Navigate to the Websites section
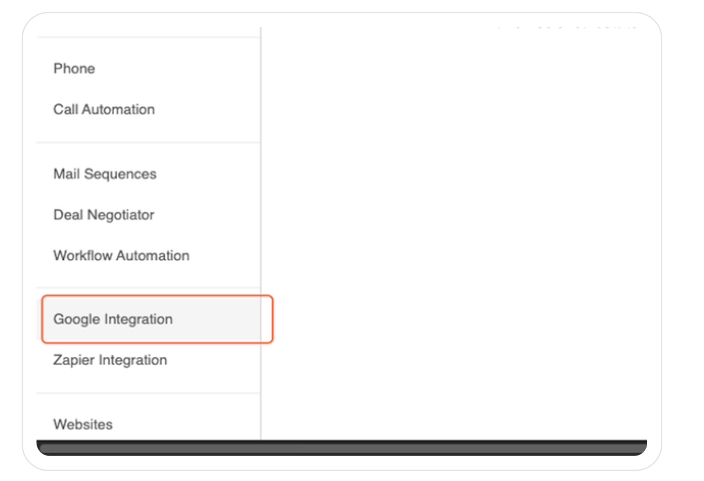Screen dimensions: 704x481 point(83,425)
